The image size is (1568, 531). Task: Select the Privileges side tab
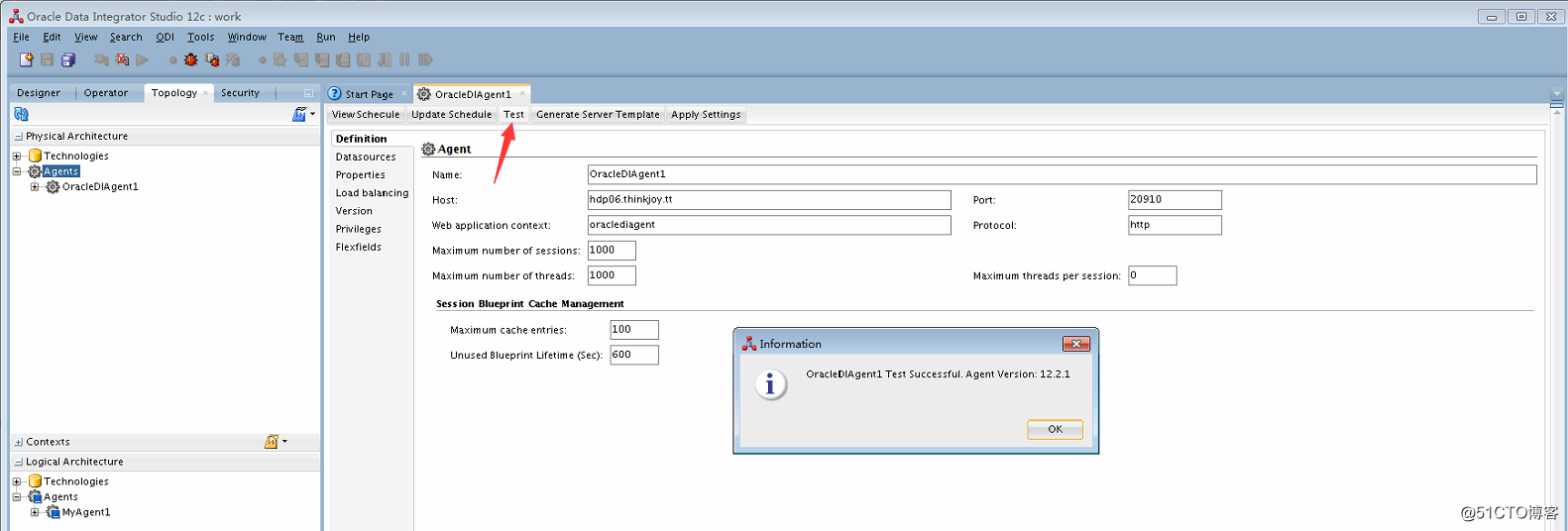(x=358, y=229)
